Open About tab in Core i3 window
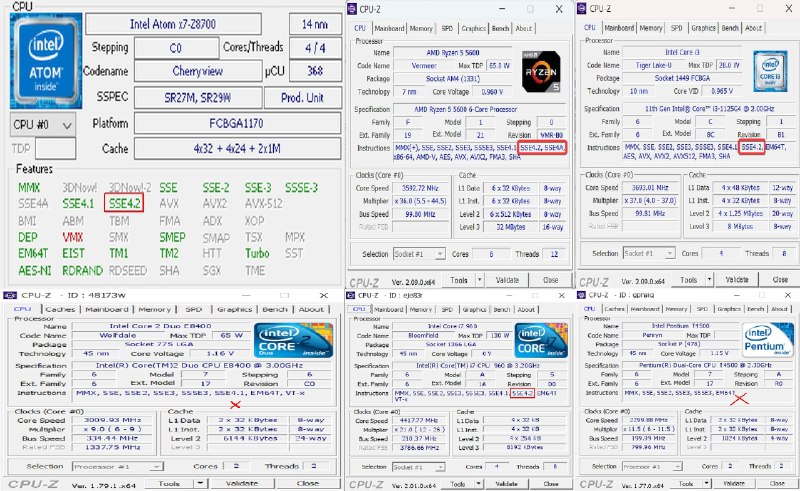The width and height of the screenshot is (800, 491). tap(754, 28)
